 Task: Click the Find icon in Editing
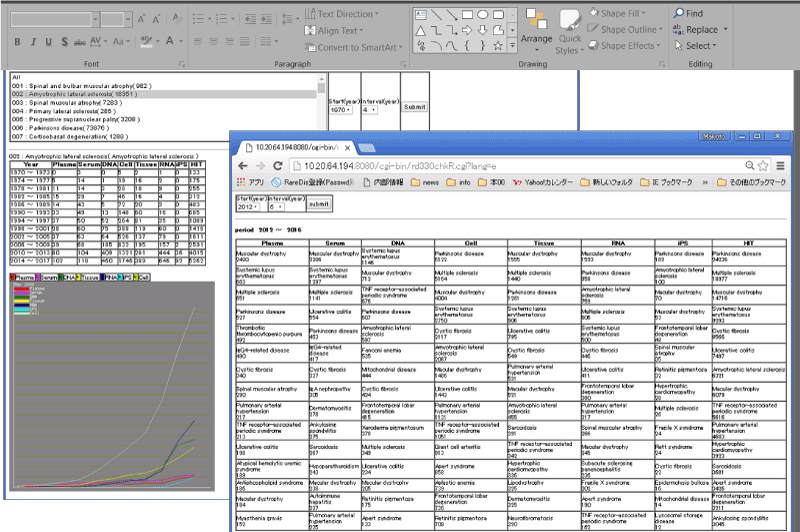tap(688, 14)
